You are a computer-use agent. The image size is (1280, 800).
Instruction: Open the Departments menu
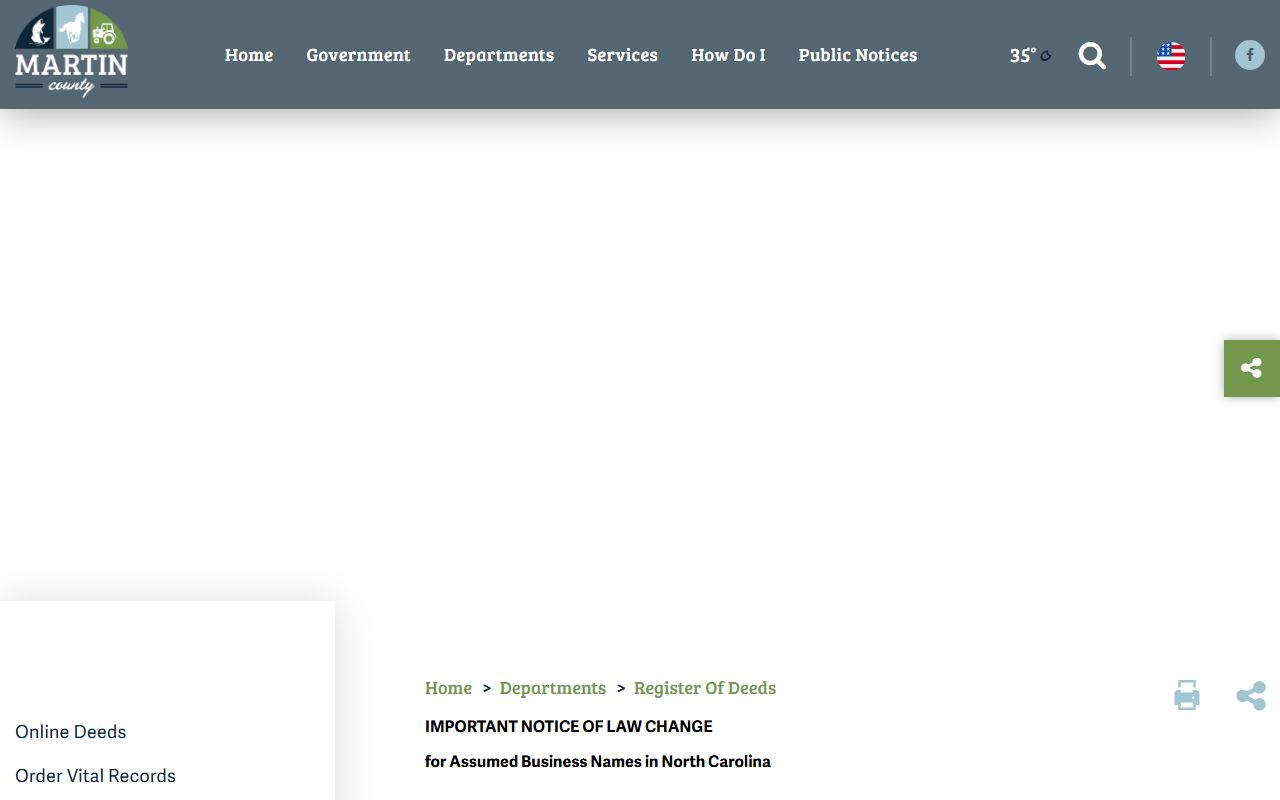click(x=499, y=55)
